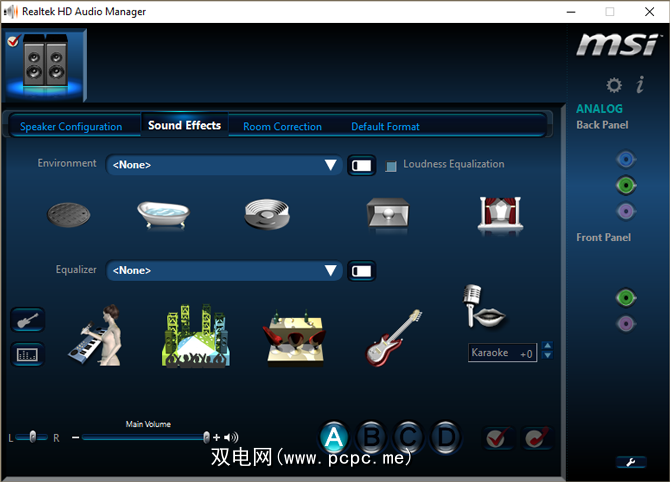Select the Auditorium stage environment icon
Image resolution: width=670 pixels, height=482 pixels.
(500, 215)
